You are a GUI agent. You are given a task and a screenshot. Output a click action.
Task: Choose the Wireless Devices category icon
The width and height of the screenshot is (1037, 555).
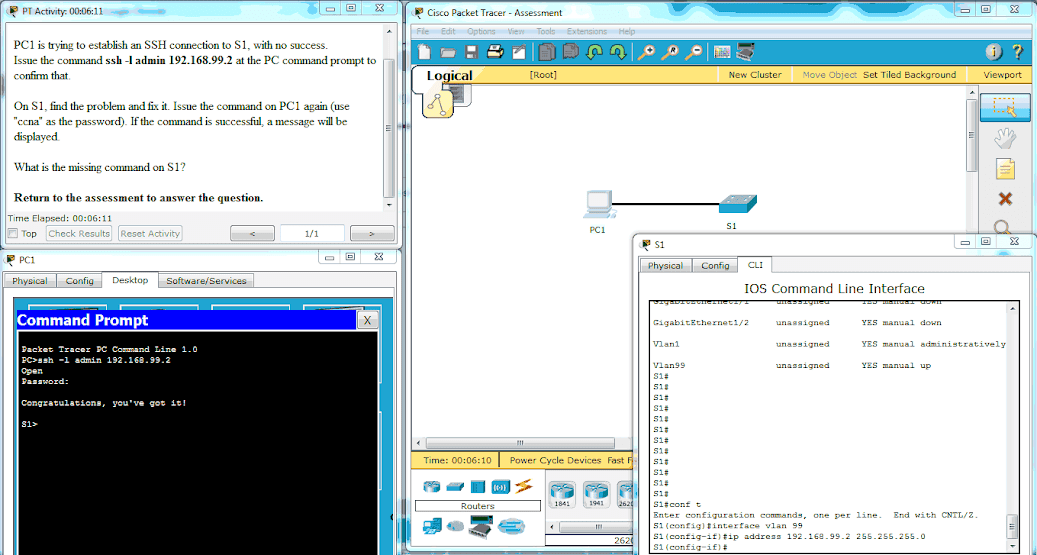point(500,487)
